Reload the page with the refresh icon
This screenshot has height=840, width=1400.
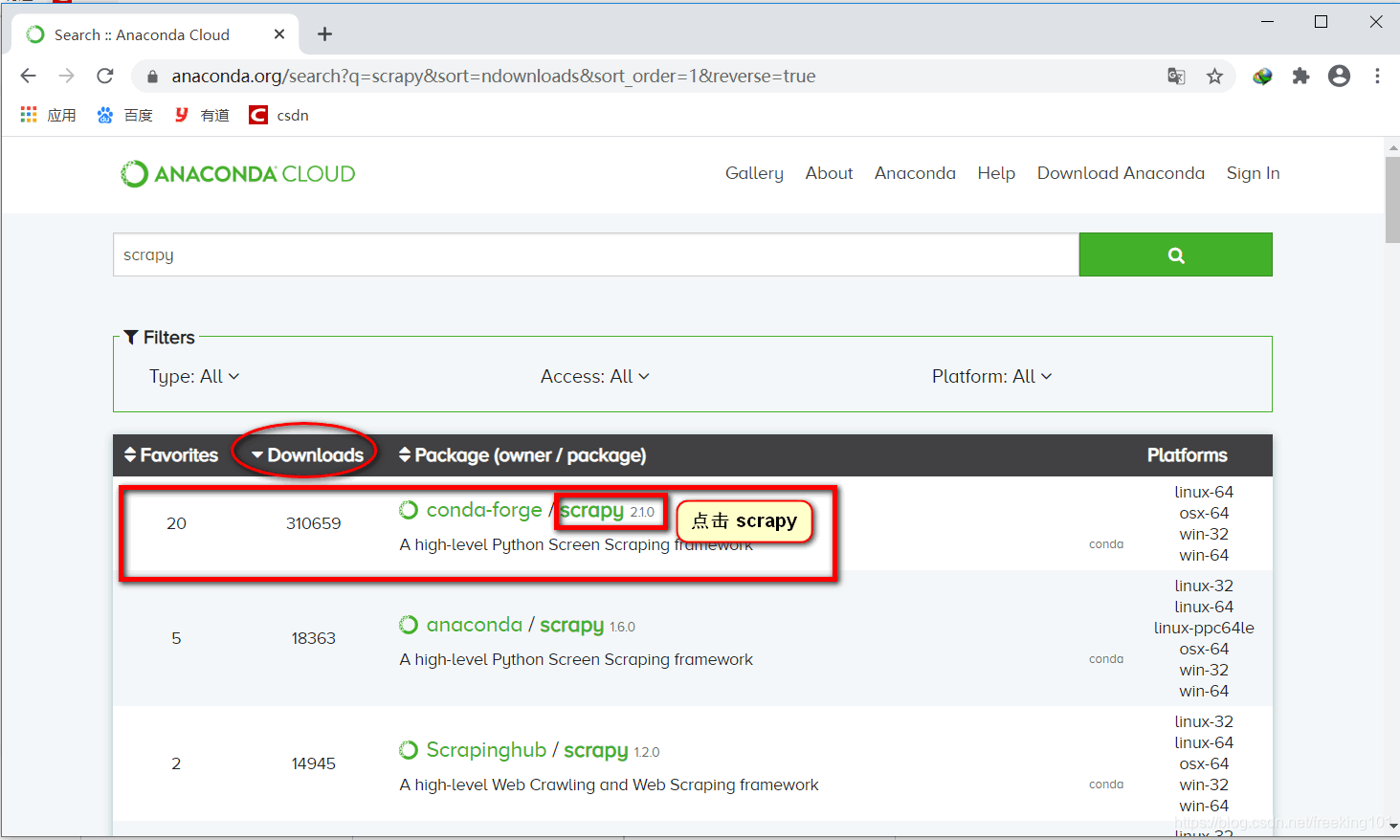point(105,76)
